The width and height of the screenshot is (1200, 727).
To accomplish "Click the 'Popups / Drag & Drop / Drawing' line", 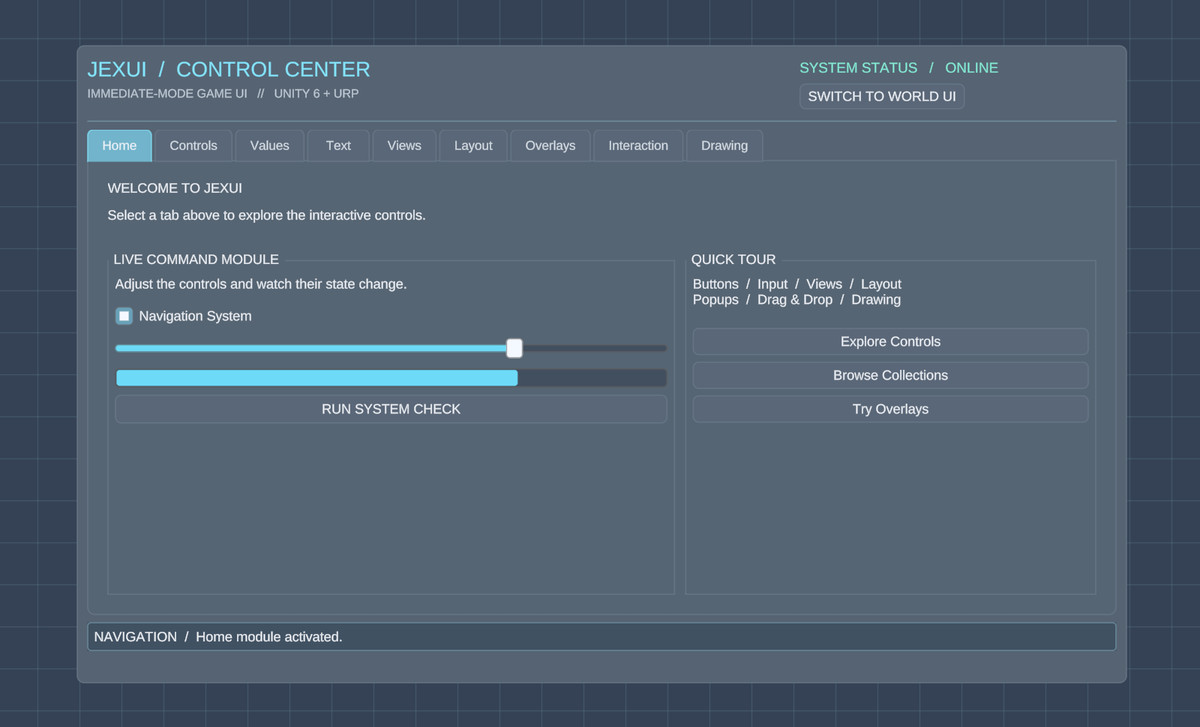I will [x=797, y=300].
